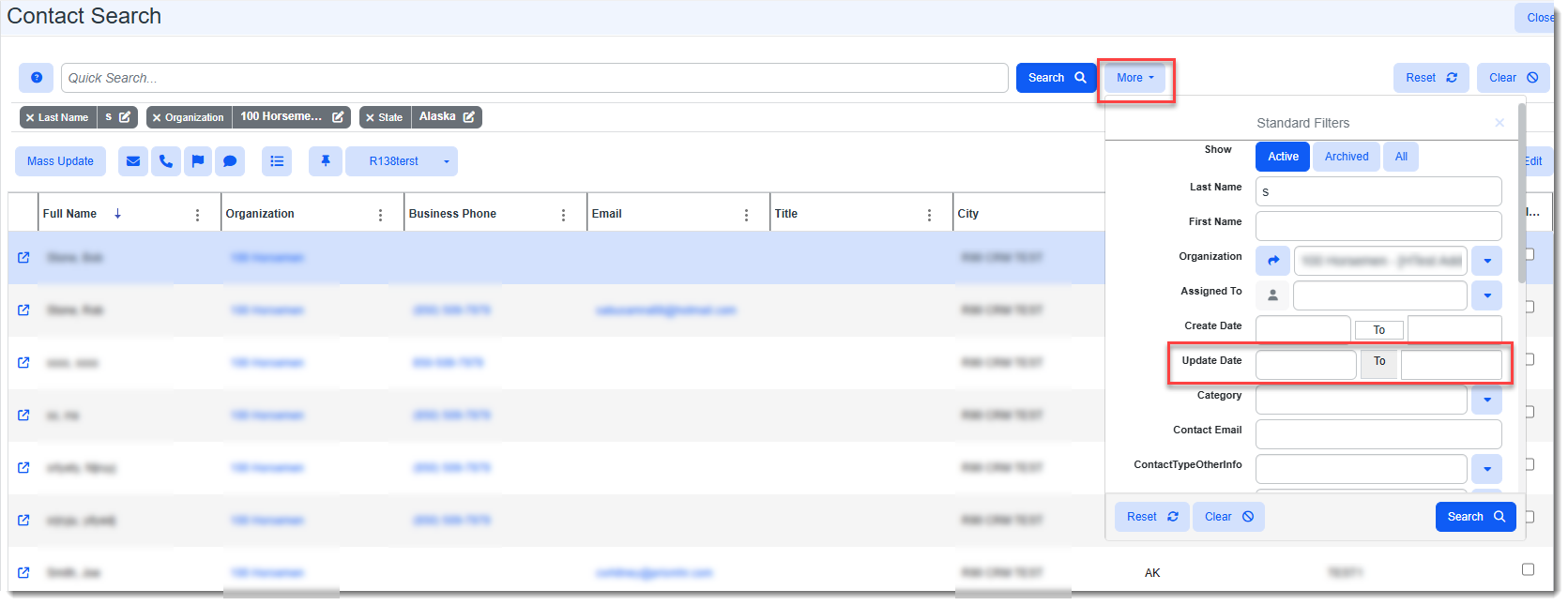Viewport: 1568px width, 605px height.
Task: Click the chat bubble comment icon
Action: pos(230,161)
